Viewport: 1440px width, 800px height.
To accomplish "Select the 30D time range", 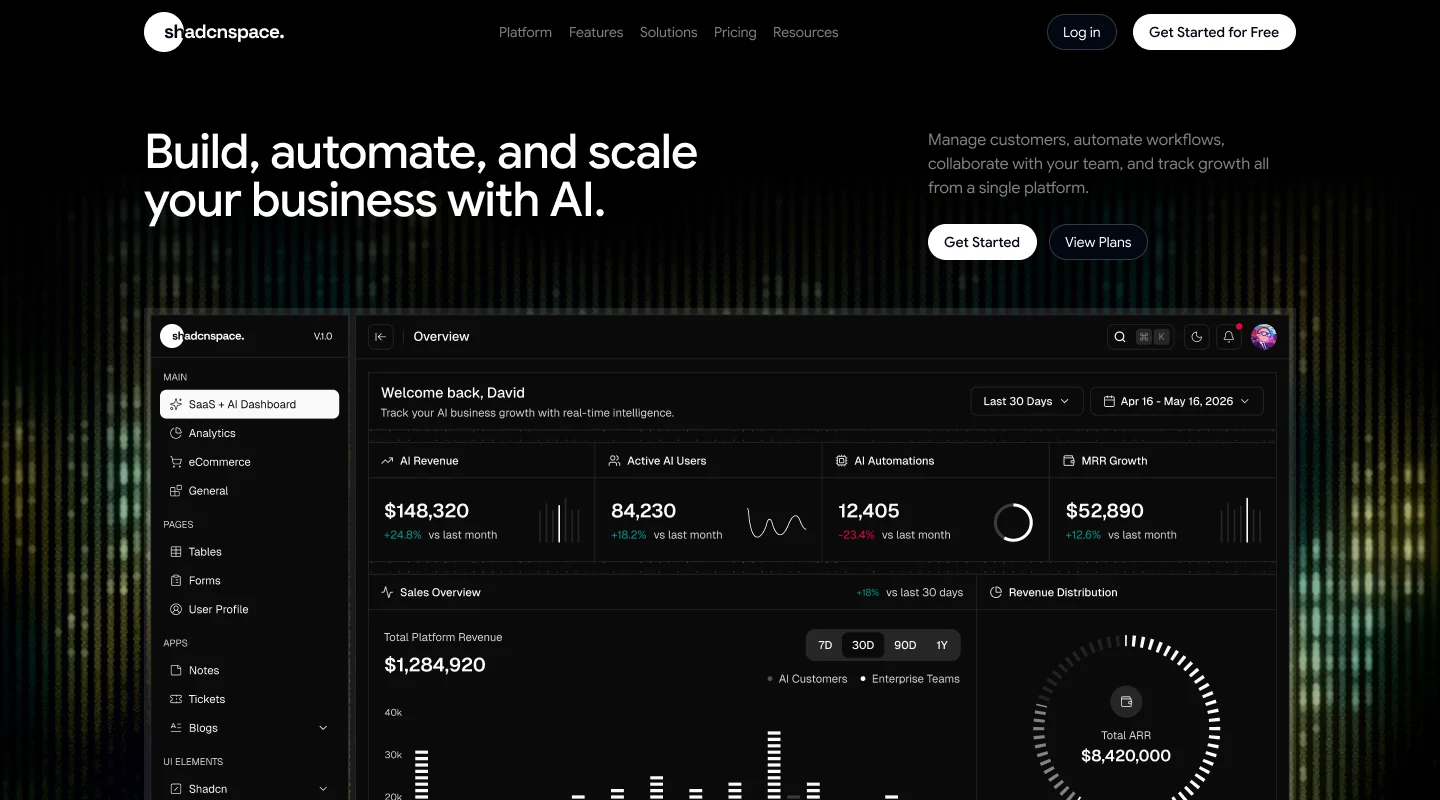I will (863, 645).
